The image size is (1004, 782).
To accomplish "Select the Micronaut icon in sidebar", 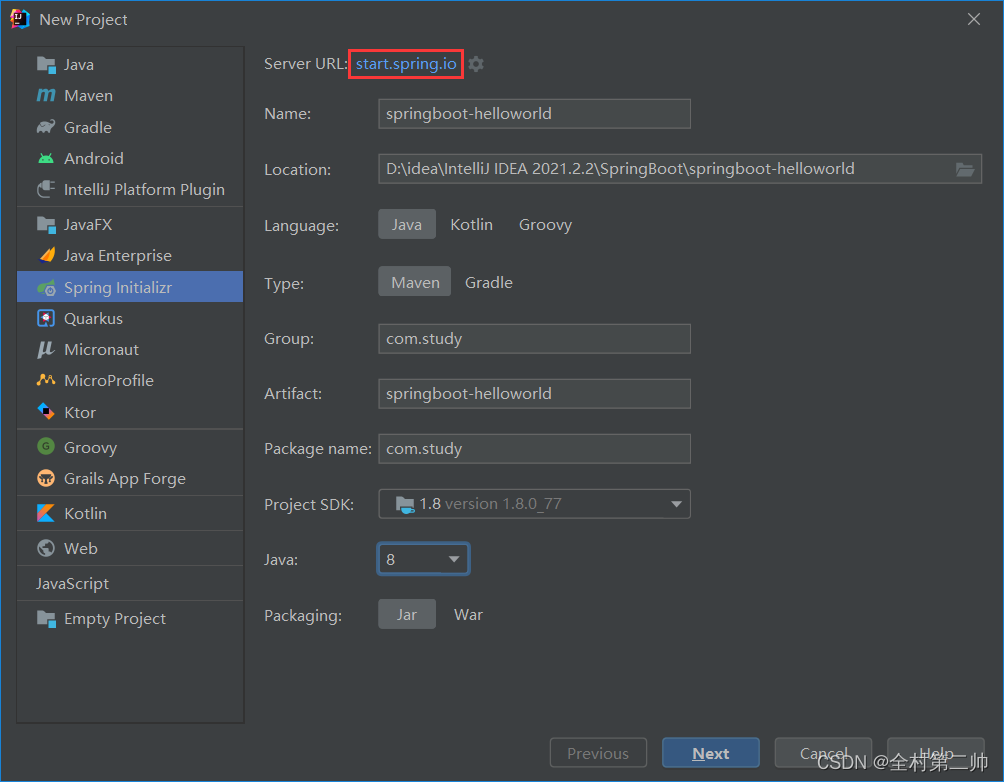I will tap(46, 349).
